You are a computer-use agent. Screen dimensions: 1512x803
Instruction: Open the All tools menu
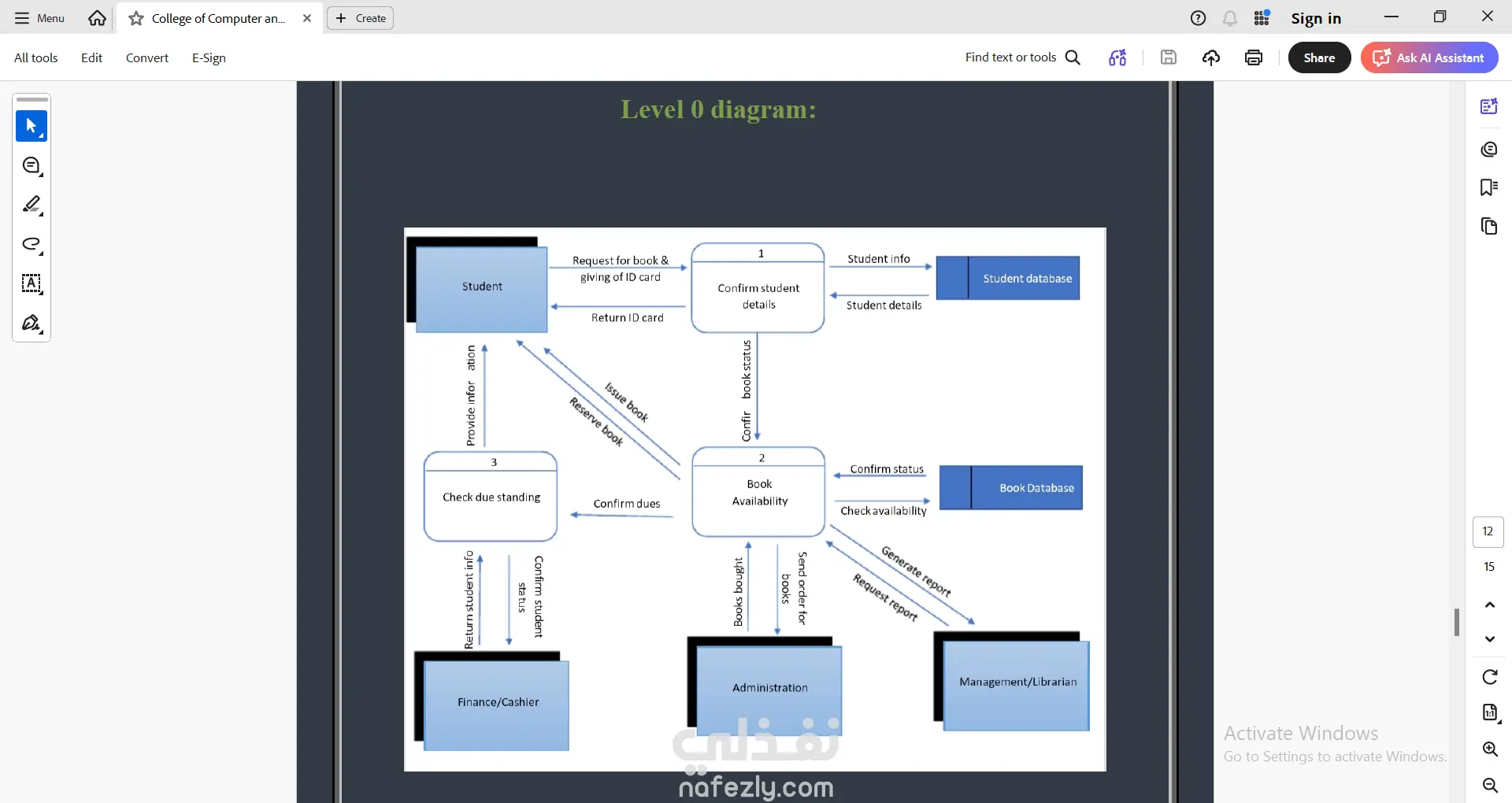tap(36, 57)
